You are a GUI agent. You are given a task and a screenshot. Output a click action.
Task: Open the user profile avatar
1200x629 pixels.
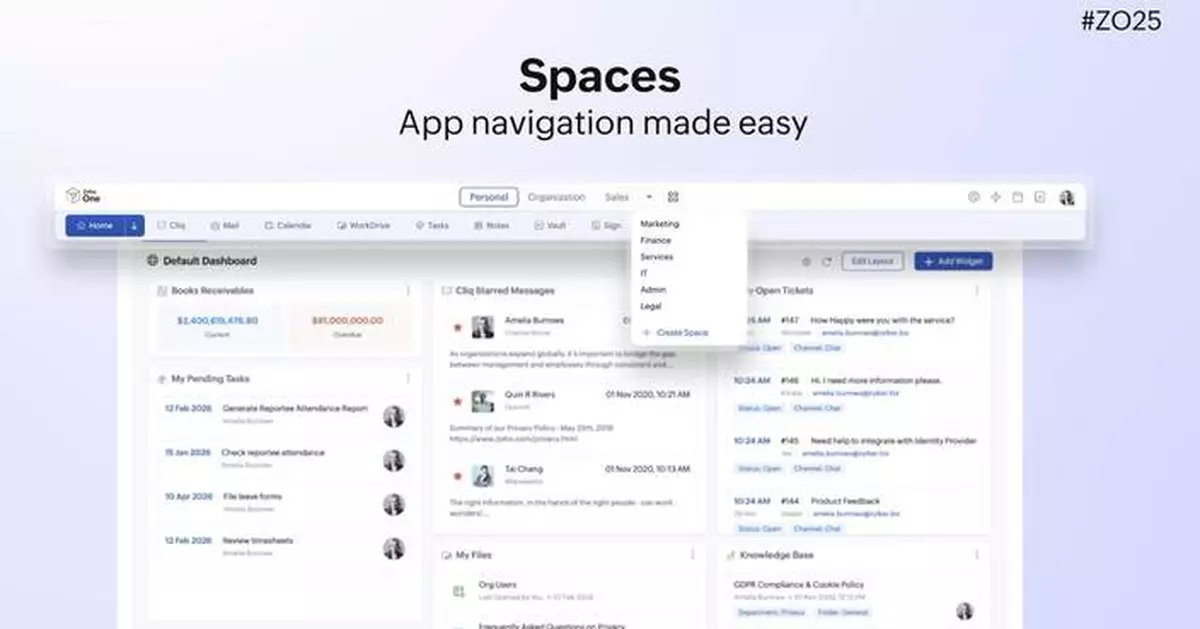[1065, 197]
